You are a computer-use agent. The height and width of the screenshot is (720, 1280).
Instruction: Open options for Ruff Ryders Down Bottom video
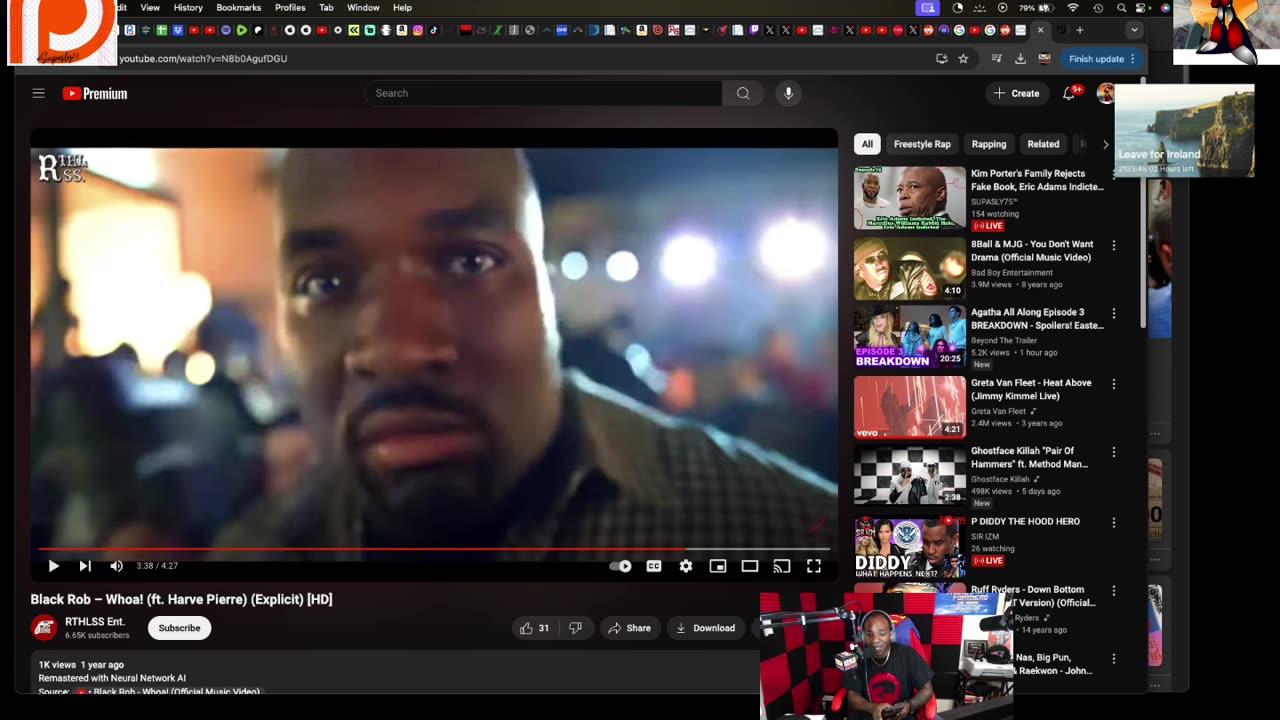click(1114, 591)
